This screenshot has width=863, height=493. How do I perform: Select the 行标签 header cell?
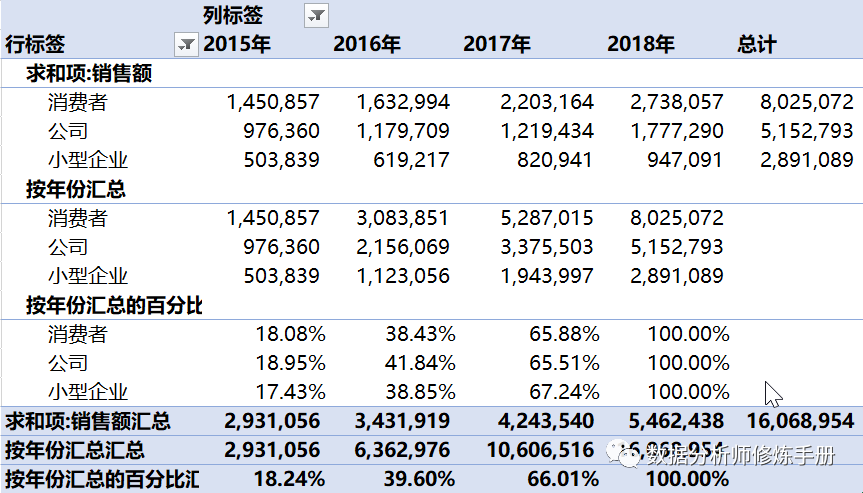coord(35,44)
